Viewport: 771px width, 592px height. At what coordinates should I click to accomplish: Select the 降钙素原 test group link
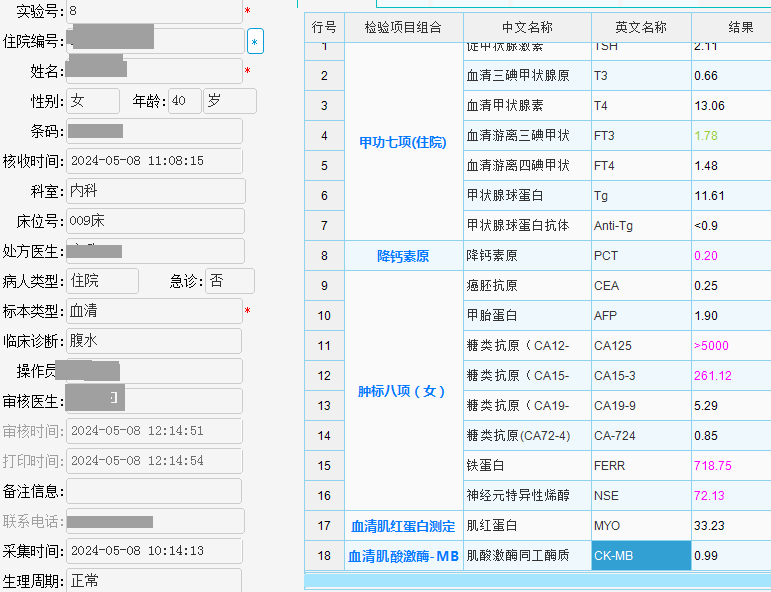tap(402, 256)
